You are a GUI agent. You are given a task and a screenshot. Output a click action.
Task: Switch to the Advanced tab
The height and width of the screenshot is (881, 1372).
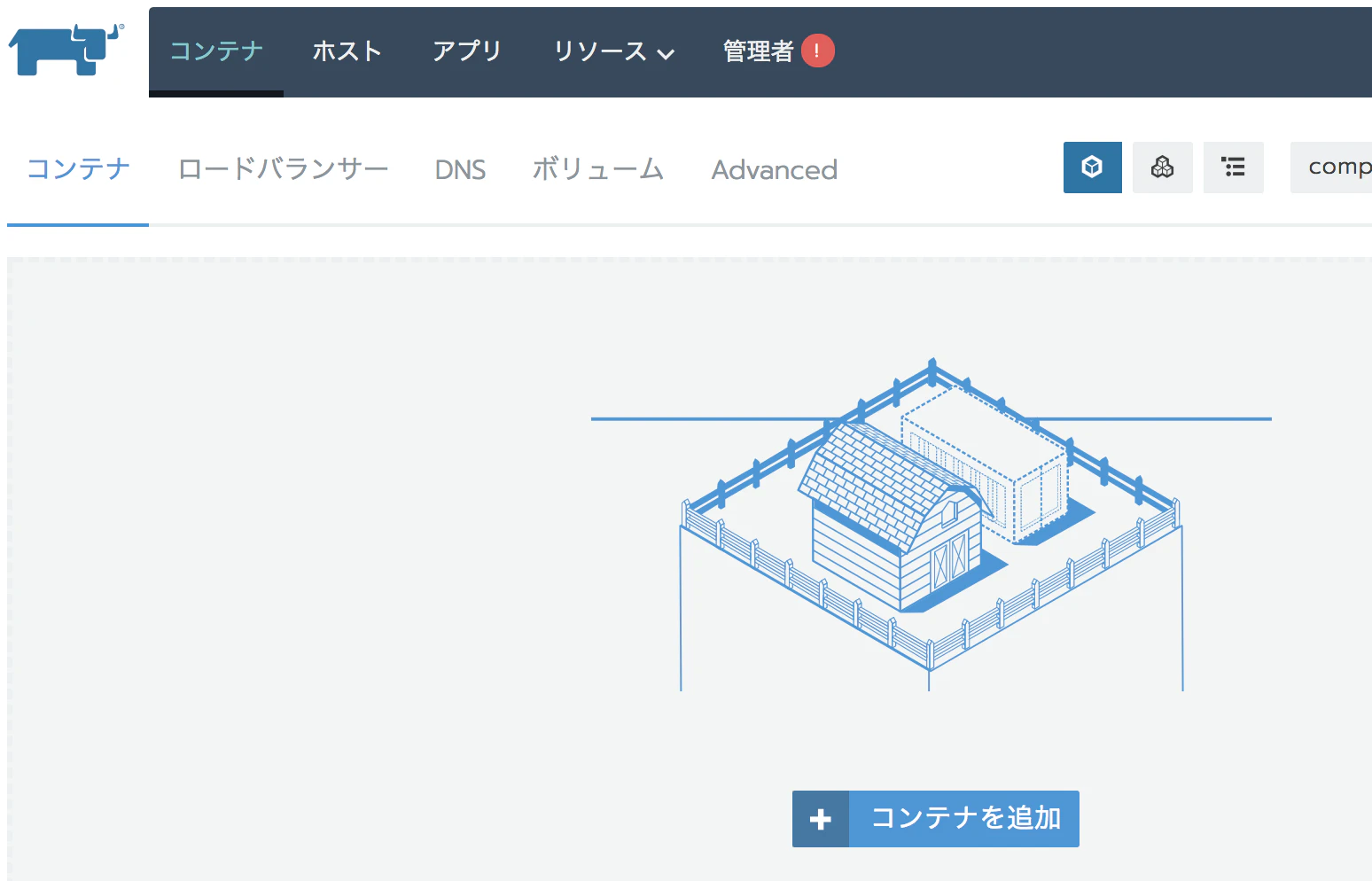773,169
